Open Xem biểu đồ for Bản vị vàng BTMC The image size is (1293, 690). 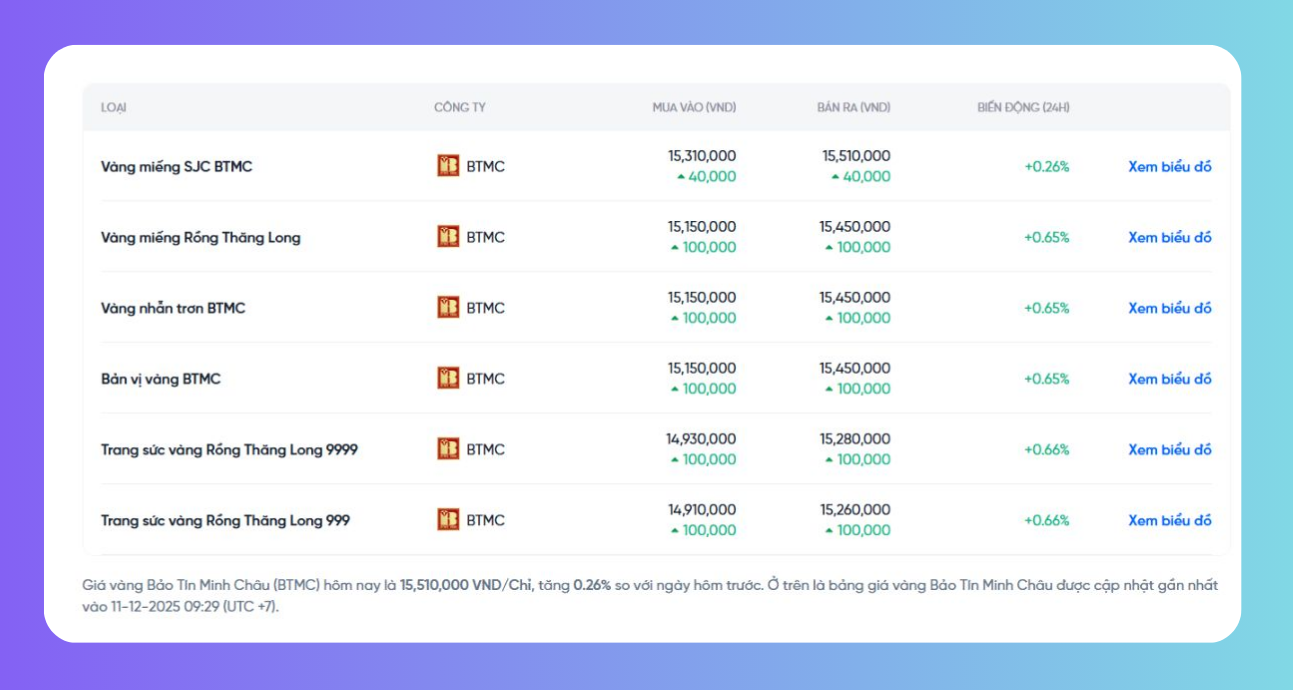[x=1169, y=379]
